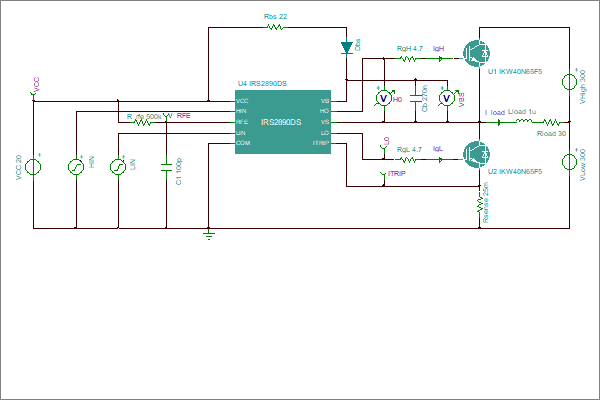Click the LO pin label on the IC
The image size is (600, 400).
pos(324,133)
